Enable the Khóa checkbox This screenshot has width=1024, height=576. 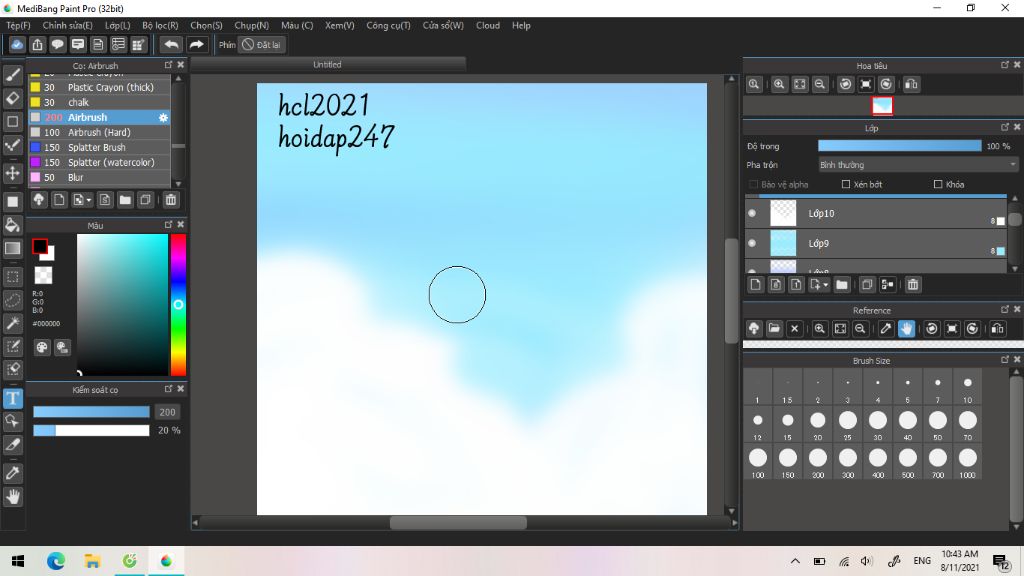point(938,184)
